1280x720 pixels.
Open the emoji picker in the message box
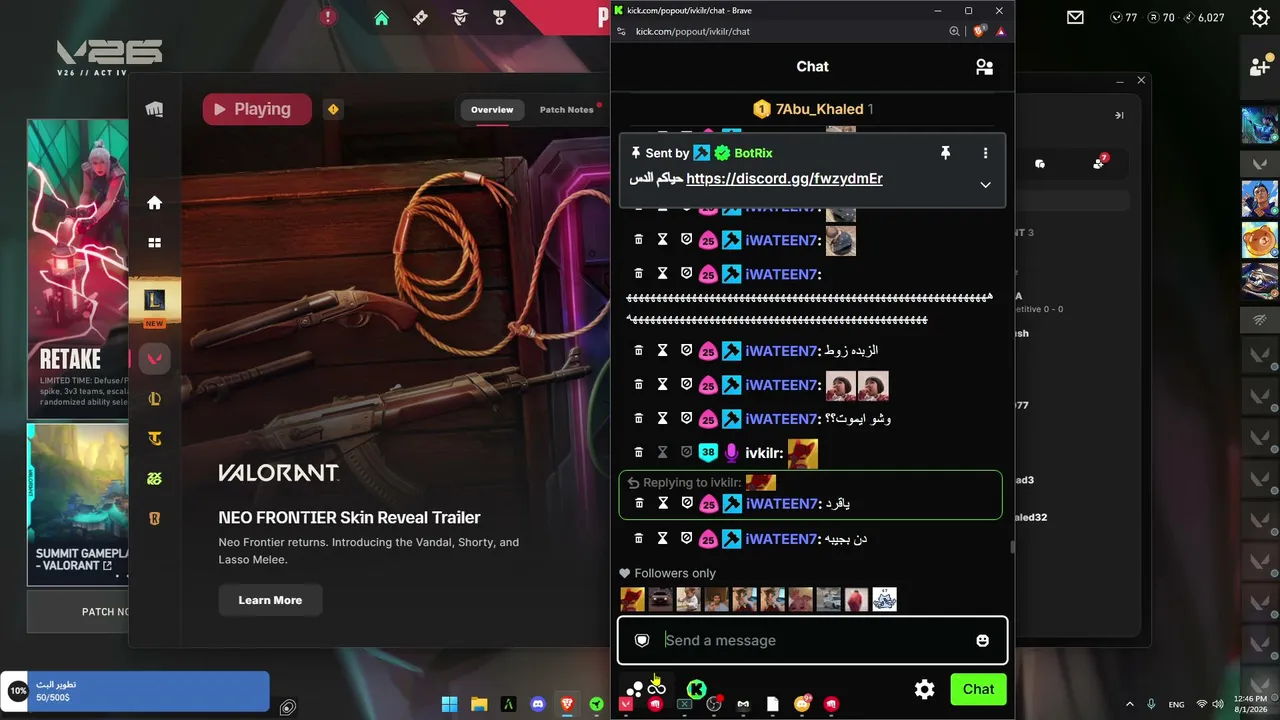[x=982, y=640]
